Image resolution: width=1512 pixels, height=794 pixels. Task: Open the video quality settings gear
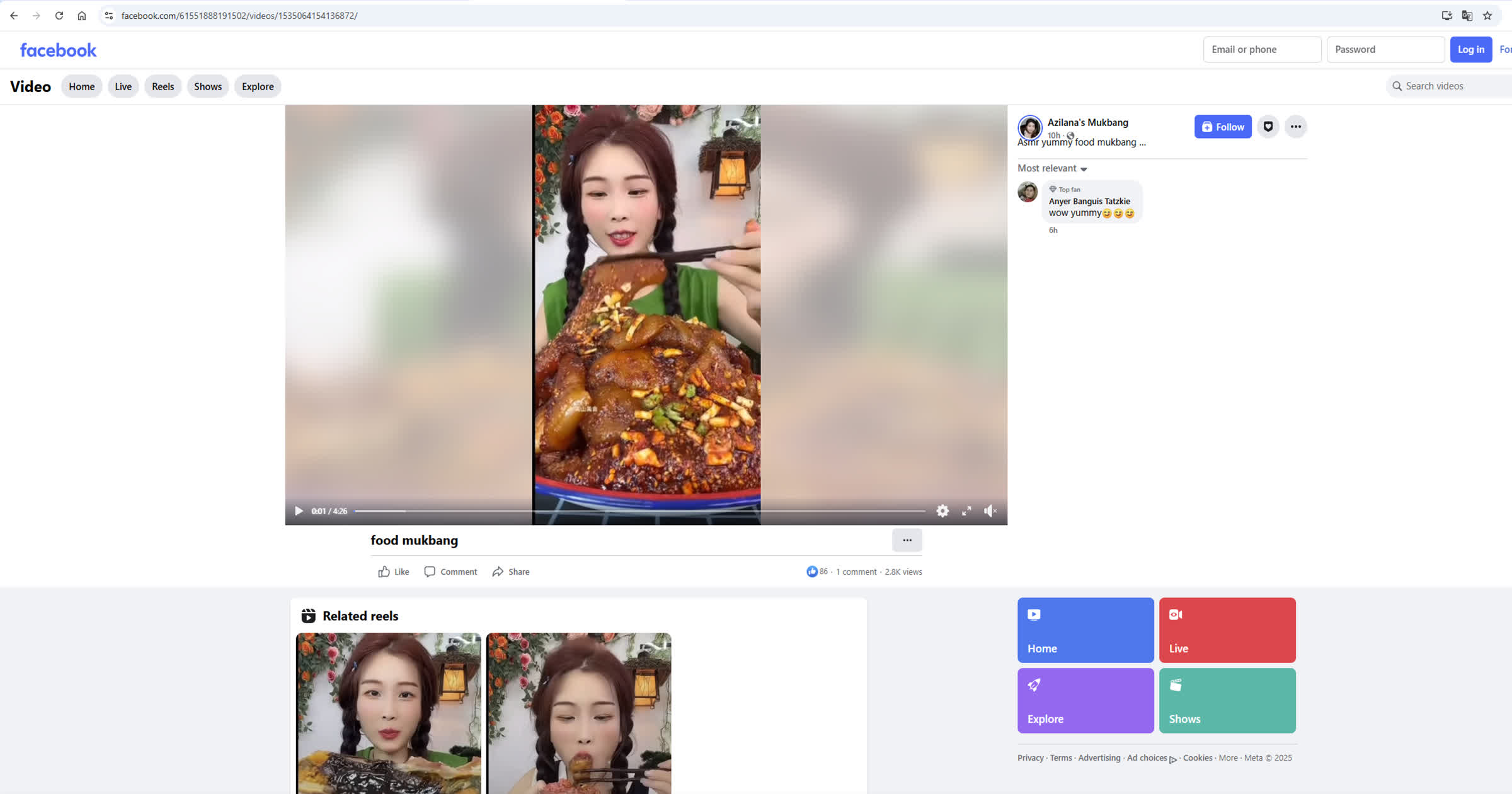pyautogui.click(x=942, y=510)
